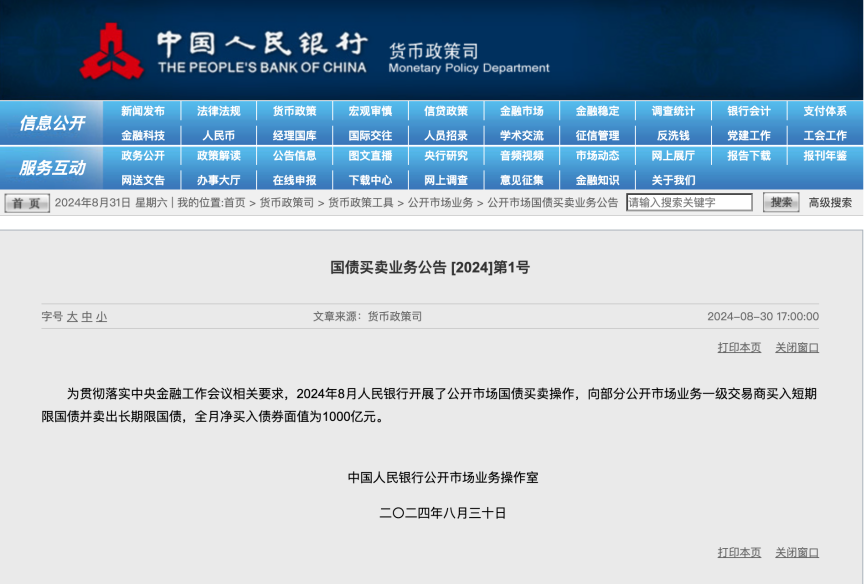Click 办事大厅 link

[x=219, y=180]
